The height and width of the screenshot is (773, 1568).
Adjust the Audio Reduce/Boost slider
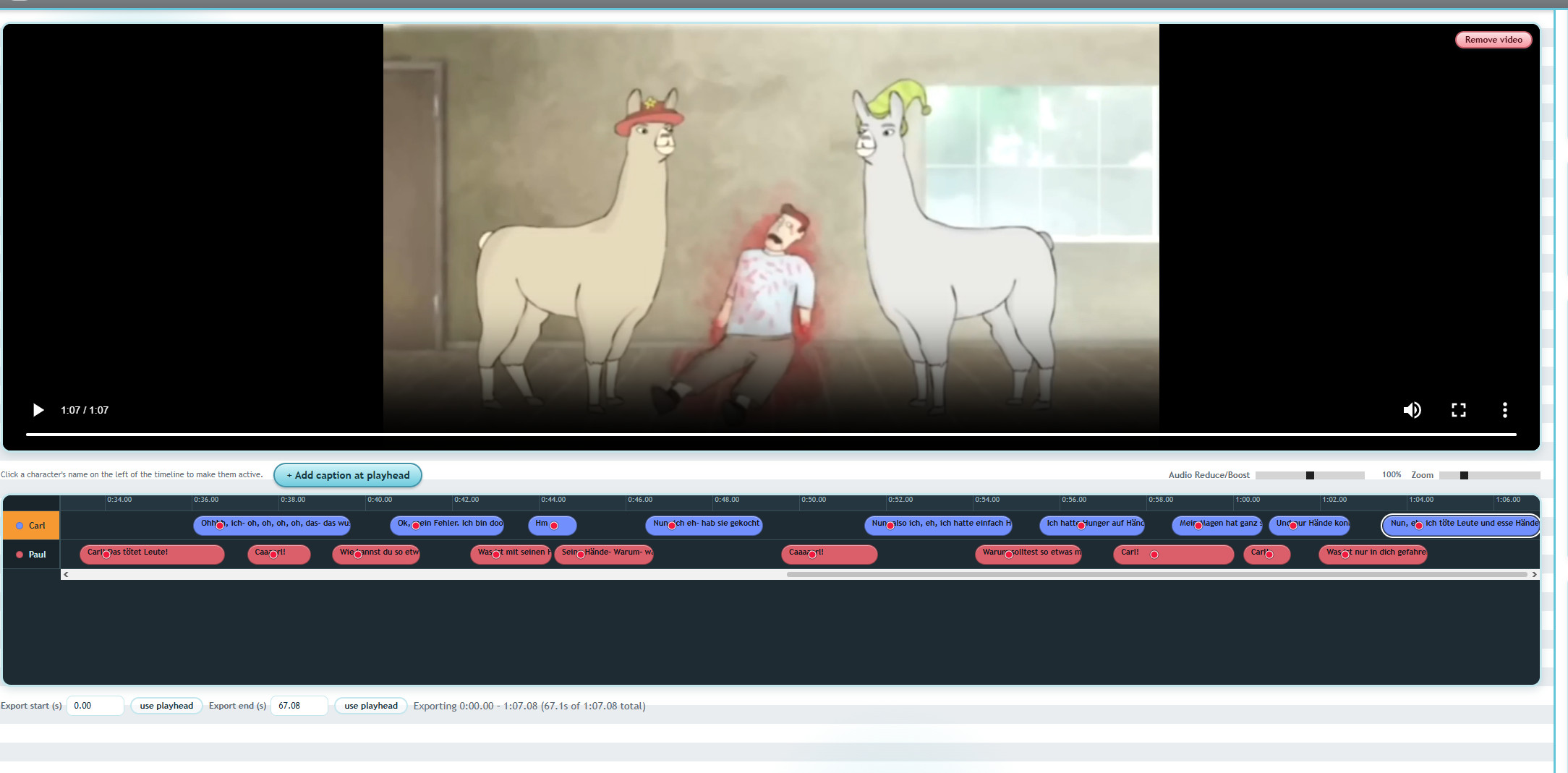pyautogui.click(x=1310, y=475)
